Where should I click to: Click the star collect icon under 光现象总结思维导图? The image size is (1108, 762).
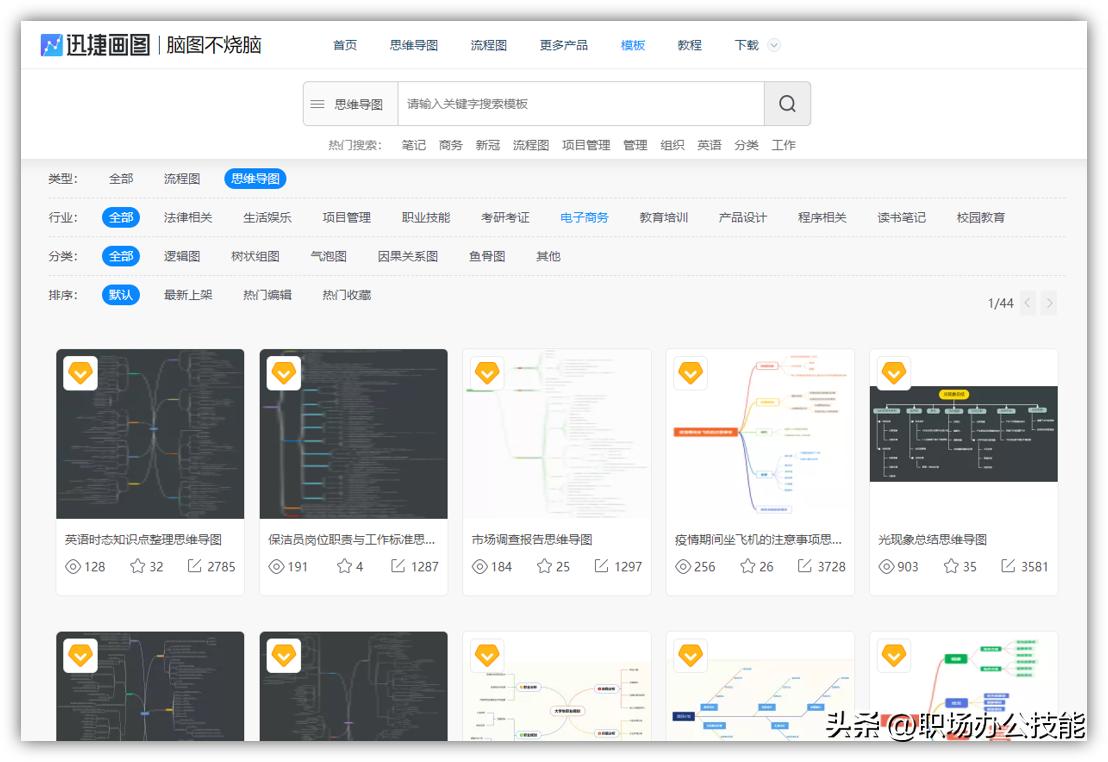click(953, 565)
